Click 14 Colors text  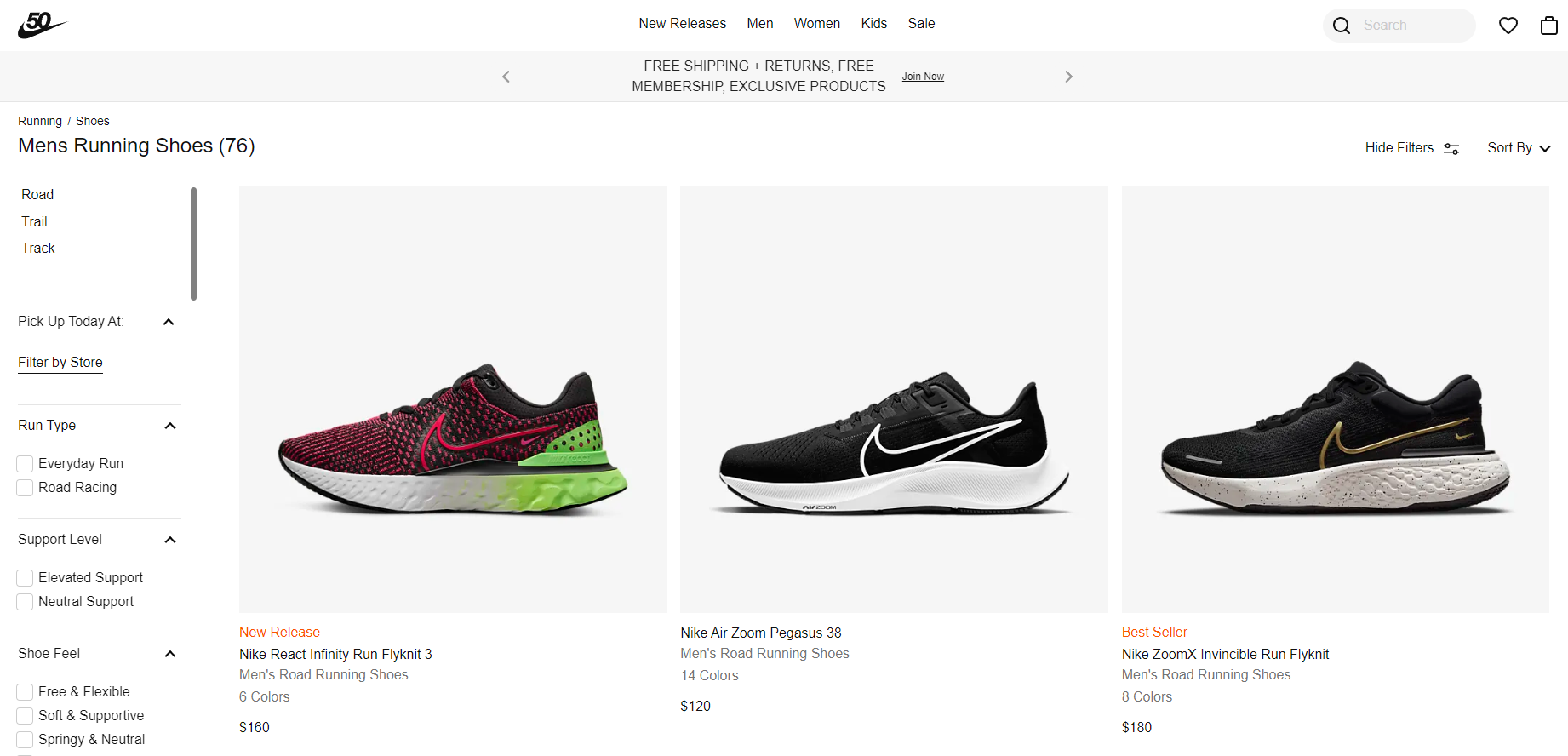tap(709, 676)
